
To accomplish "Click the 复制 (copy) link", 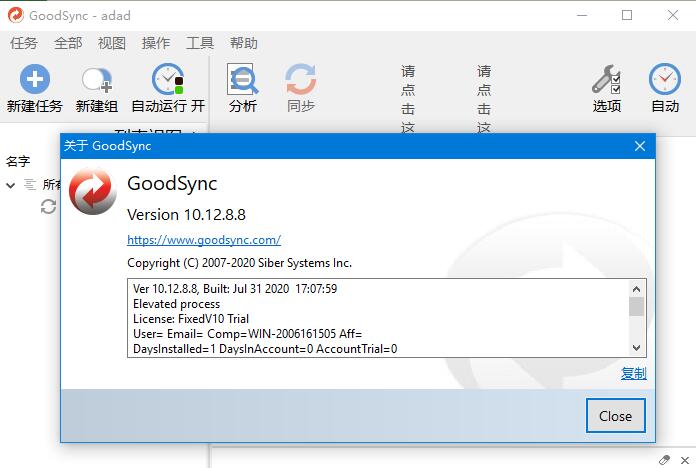I will (x=633, y=373).
